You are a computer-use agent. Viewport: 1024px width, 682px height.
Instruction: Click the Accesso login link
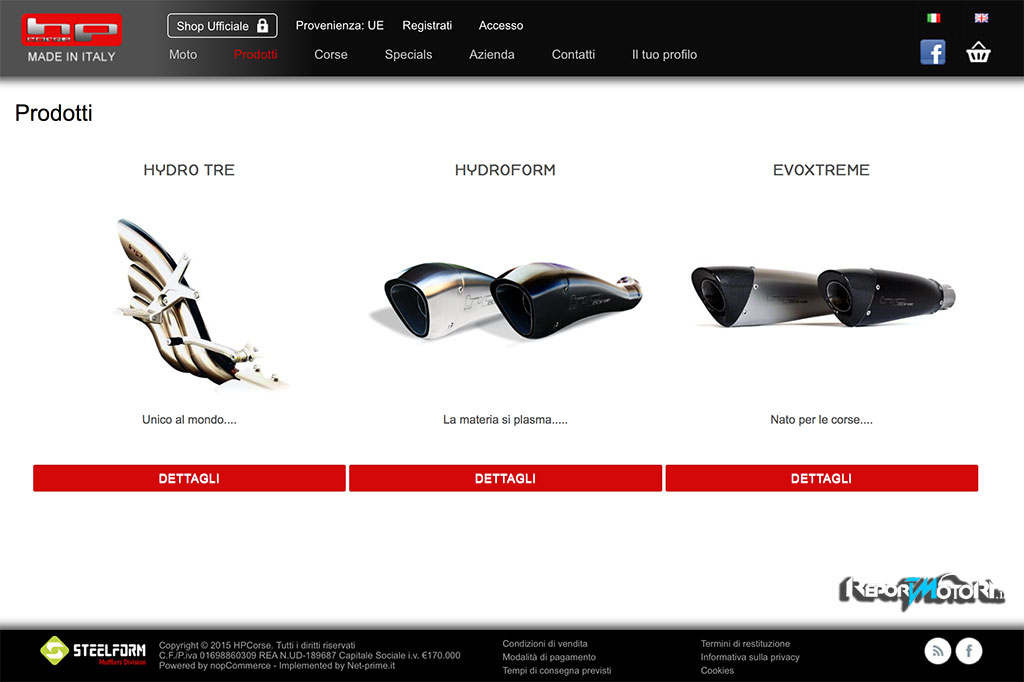pyautogui.click(x=501, y=25)
